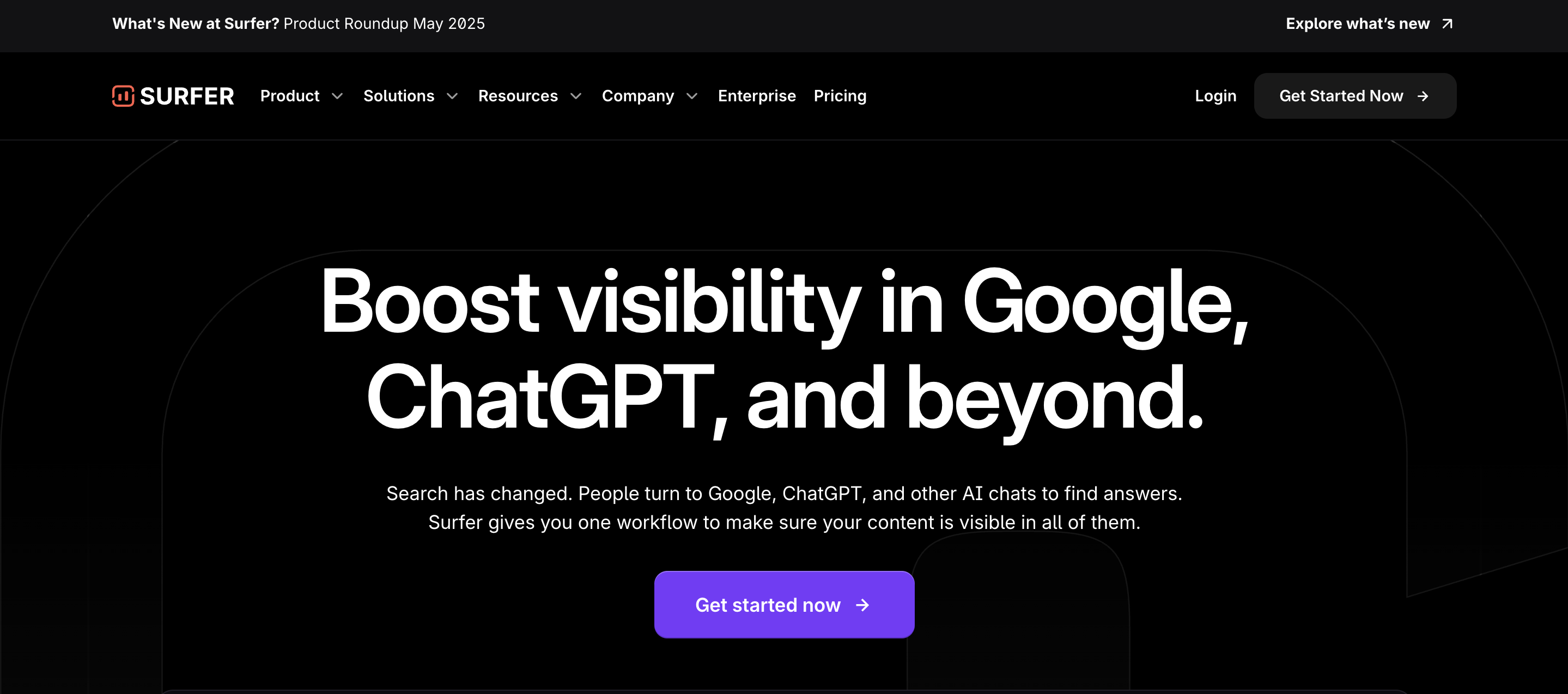Open the Company menu label
Image resolution: width=1568 pixels, height=694 pixels.
pos(638,96)
